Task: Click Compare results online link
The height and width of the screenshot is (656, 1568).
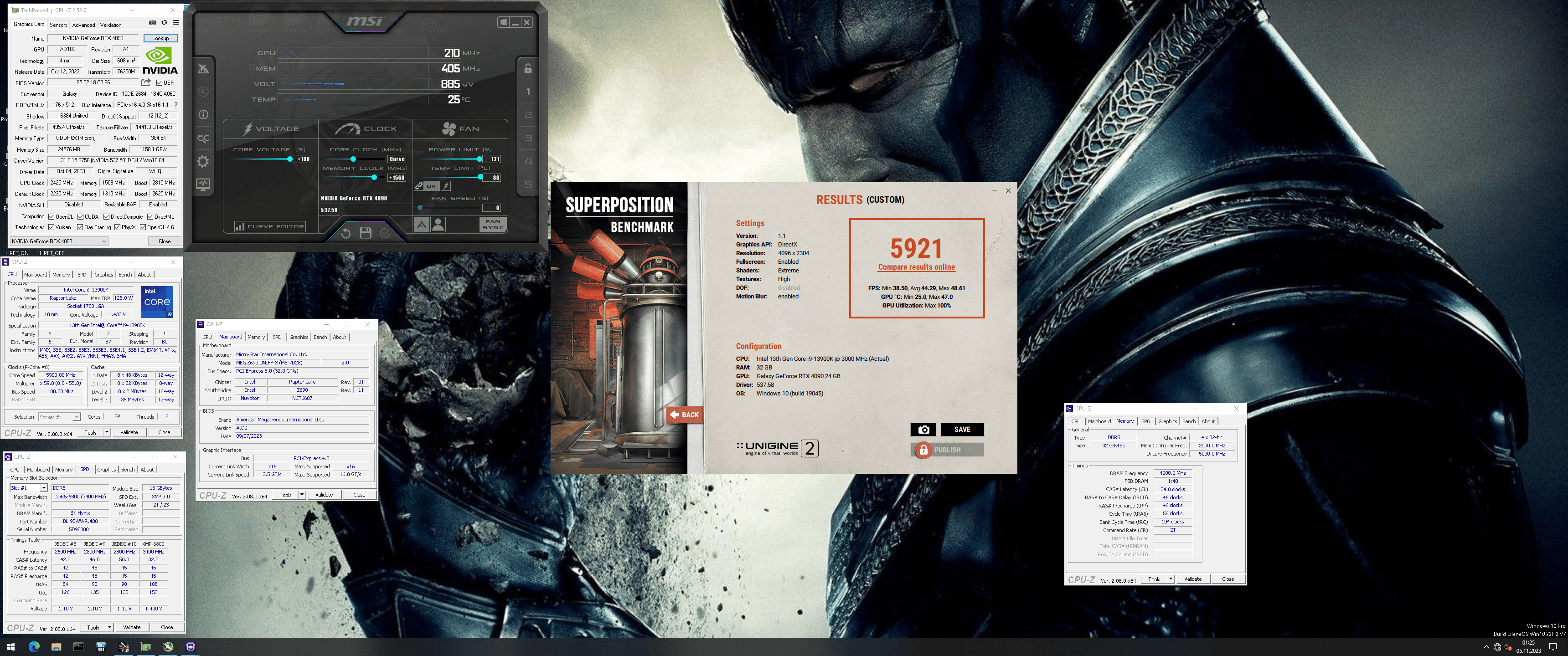Action: pos(916,267)
